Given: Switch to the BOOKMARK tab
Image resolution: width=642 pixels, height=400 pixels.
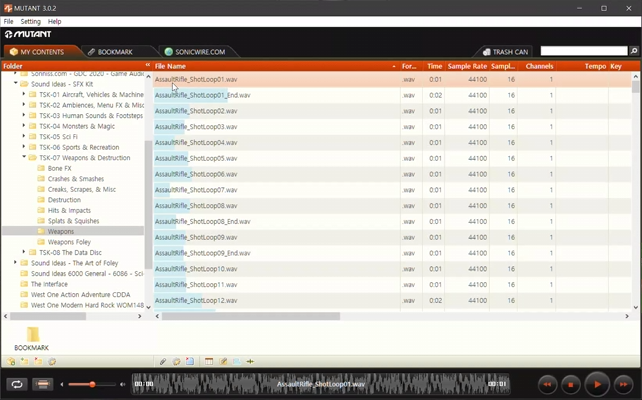Looking at the screenshot, I should [115, 52].
